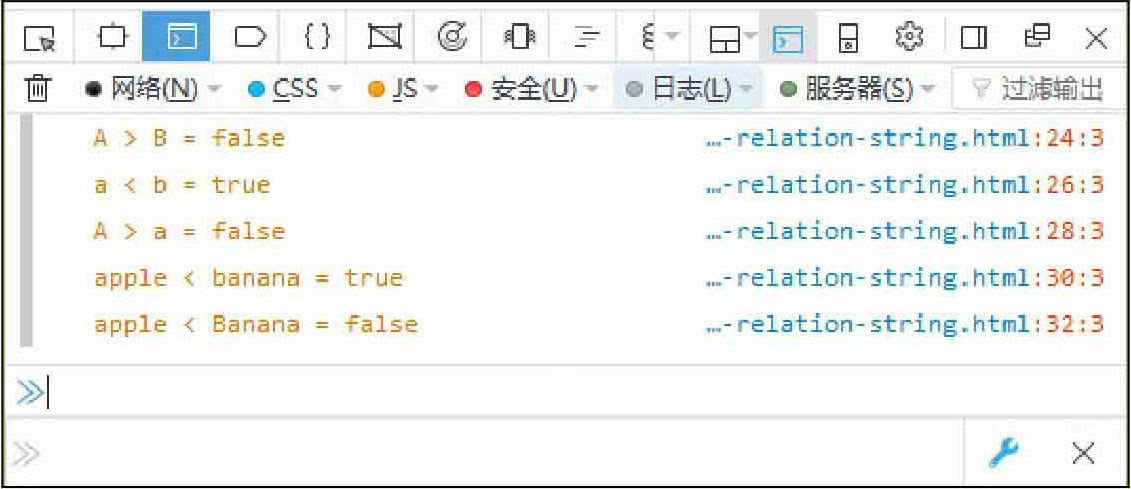Select the "apple < Banana = false" message
This screenshot has width=1131, height=489.
(255, 325)
